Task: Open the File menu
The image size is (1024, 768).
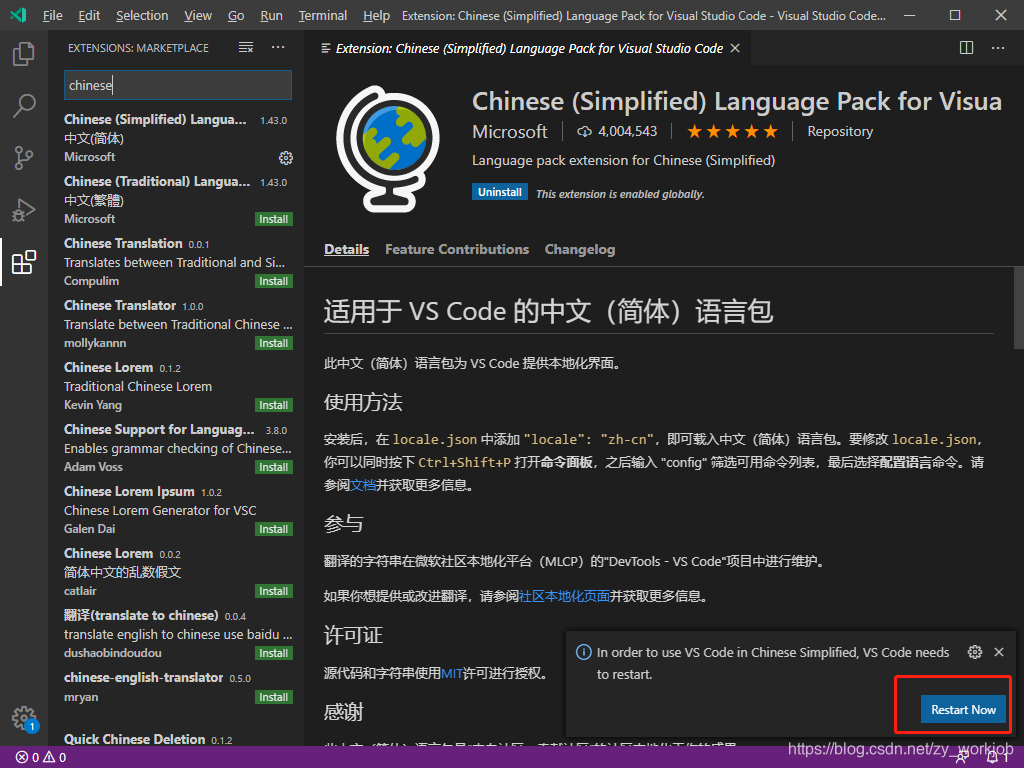Action: [52, 15]
